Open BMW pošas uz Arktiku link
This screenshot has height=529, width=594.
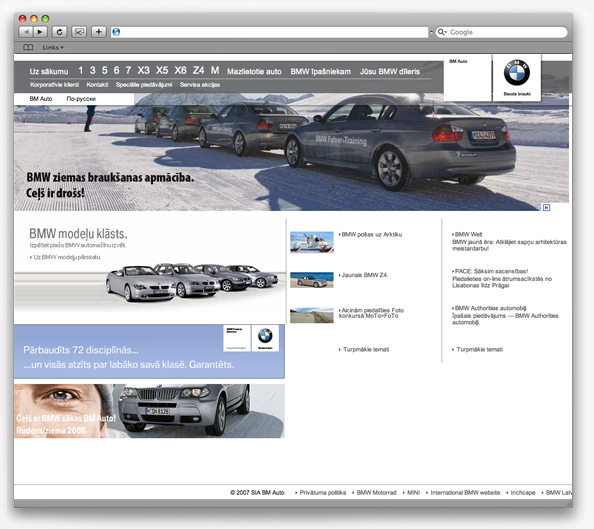tap(370, 234)
